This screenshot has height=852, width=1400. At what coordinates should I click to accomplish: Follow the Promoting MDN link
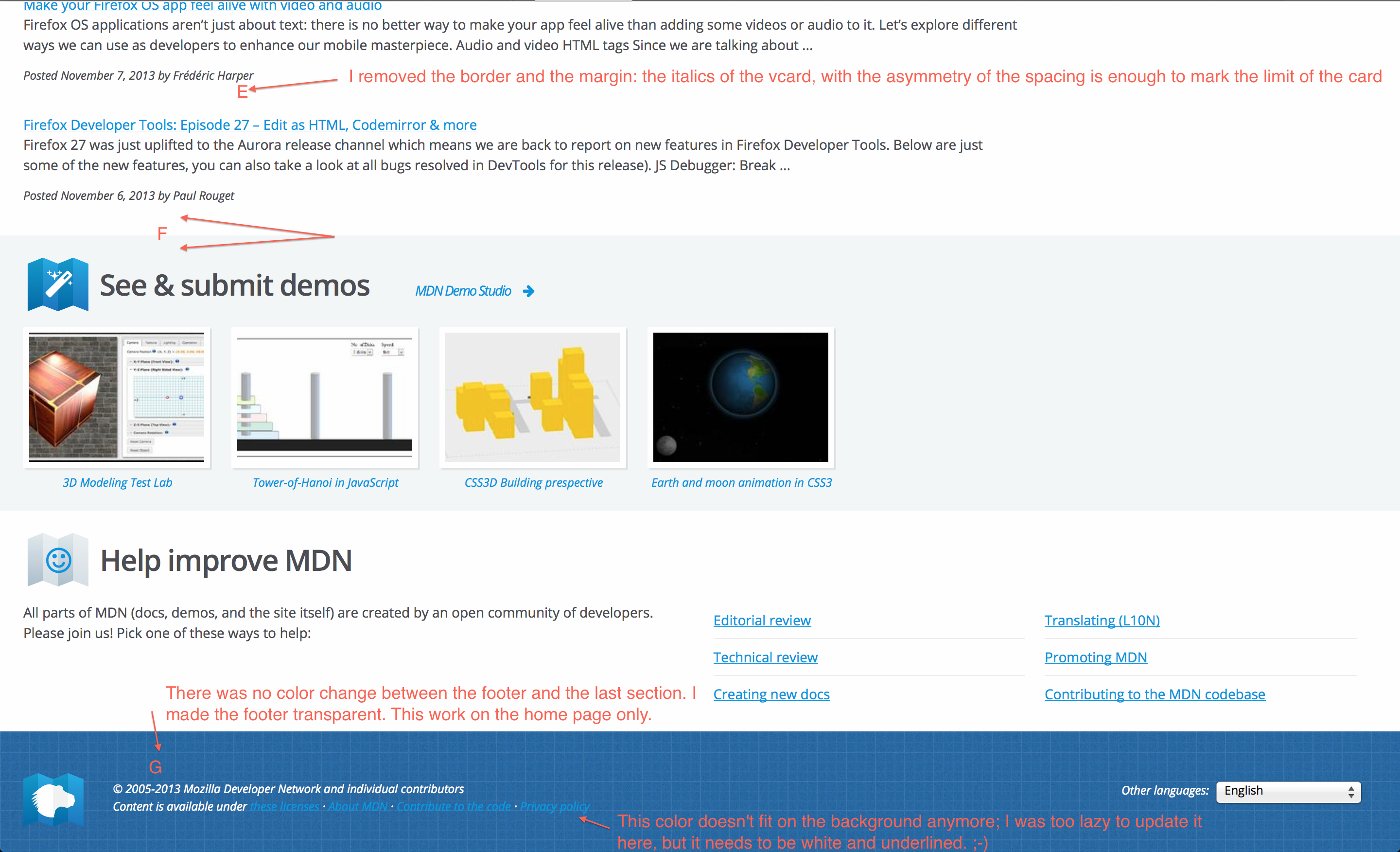1096,657
